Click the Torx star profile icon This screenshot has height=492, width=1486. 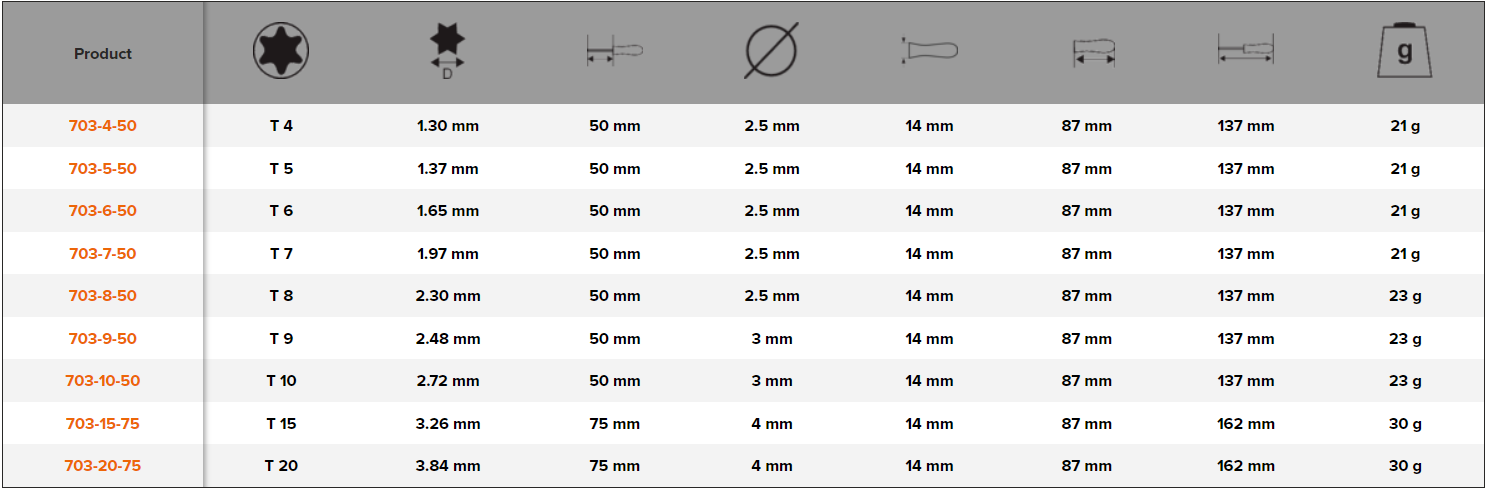[x=281, y=51]
